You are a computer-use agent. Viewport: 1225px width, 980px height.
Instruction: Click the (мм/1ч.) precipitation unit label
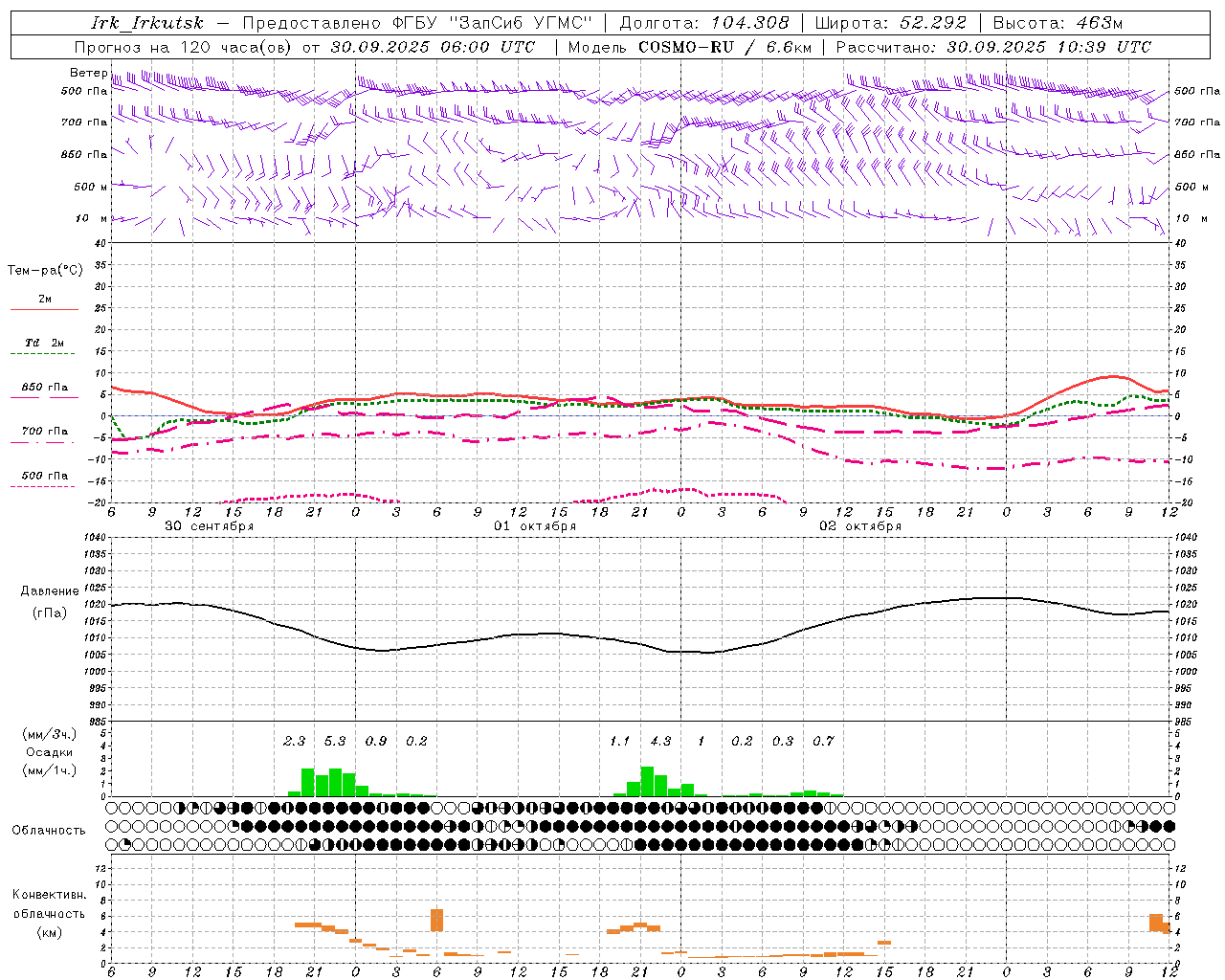49,770
